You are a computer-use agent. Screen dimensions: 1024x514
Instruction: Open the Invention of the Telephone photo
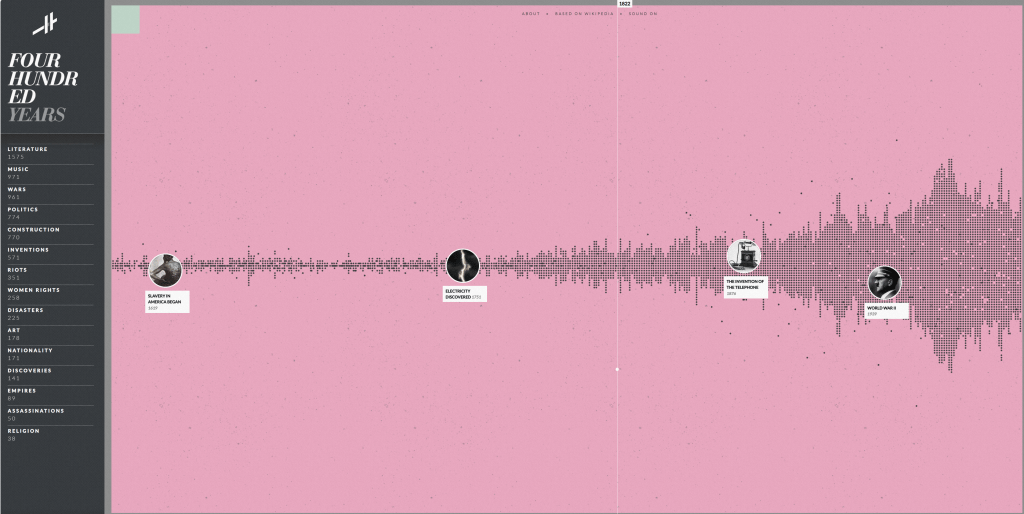point(743,256)
